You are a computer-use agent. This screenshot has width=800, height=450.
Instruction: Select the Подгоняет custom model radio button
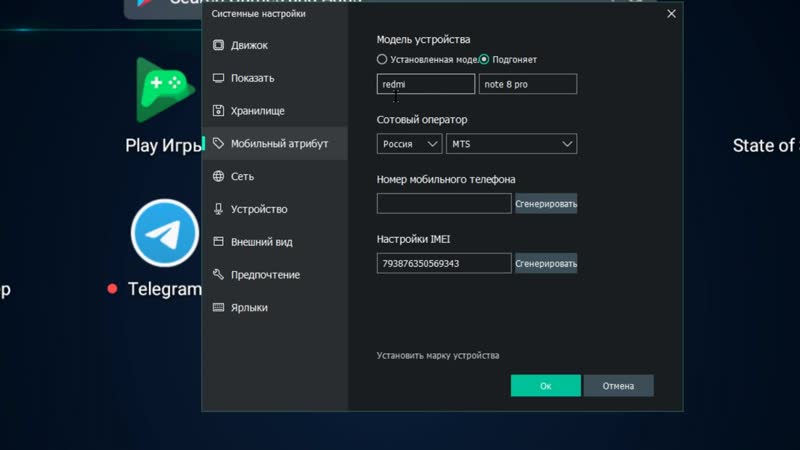(x=484, y=60)
